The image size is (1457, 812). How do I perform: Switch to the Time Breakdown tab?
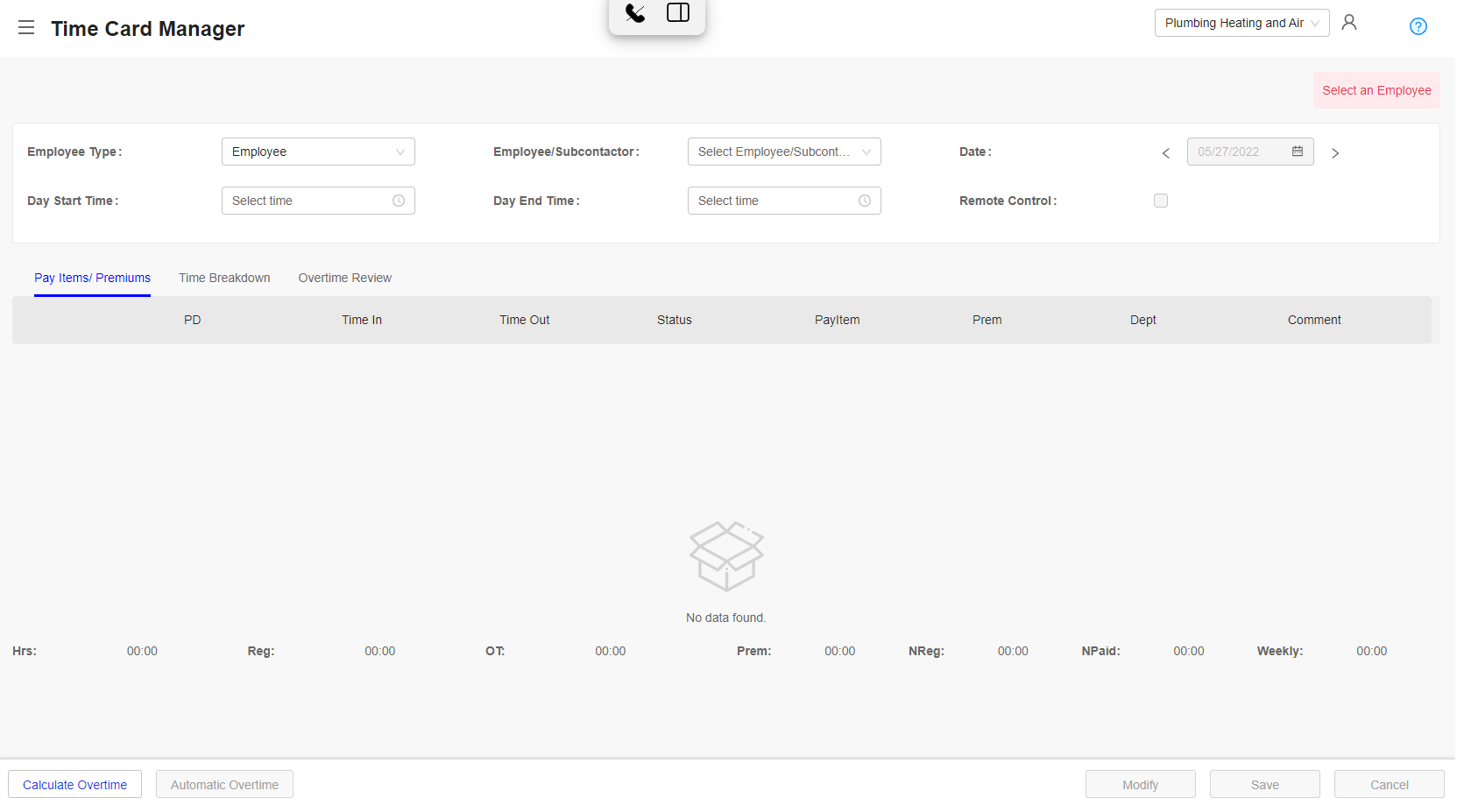(x=224, y=278)
